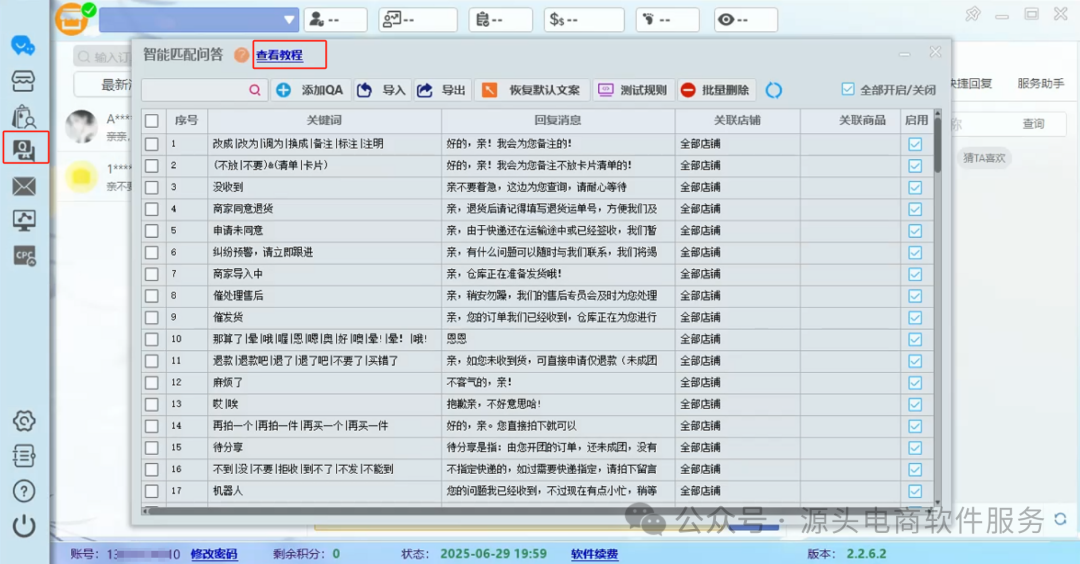Click the eye views stat box
Image resolution: width=1080 pixels, height=564 pixels.
tap(746, 20)
